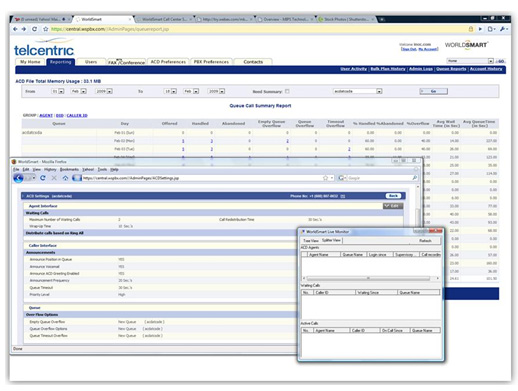Click Firefox stop (X) button
The width and height of the screenshot is (518, 391).
54,178
